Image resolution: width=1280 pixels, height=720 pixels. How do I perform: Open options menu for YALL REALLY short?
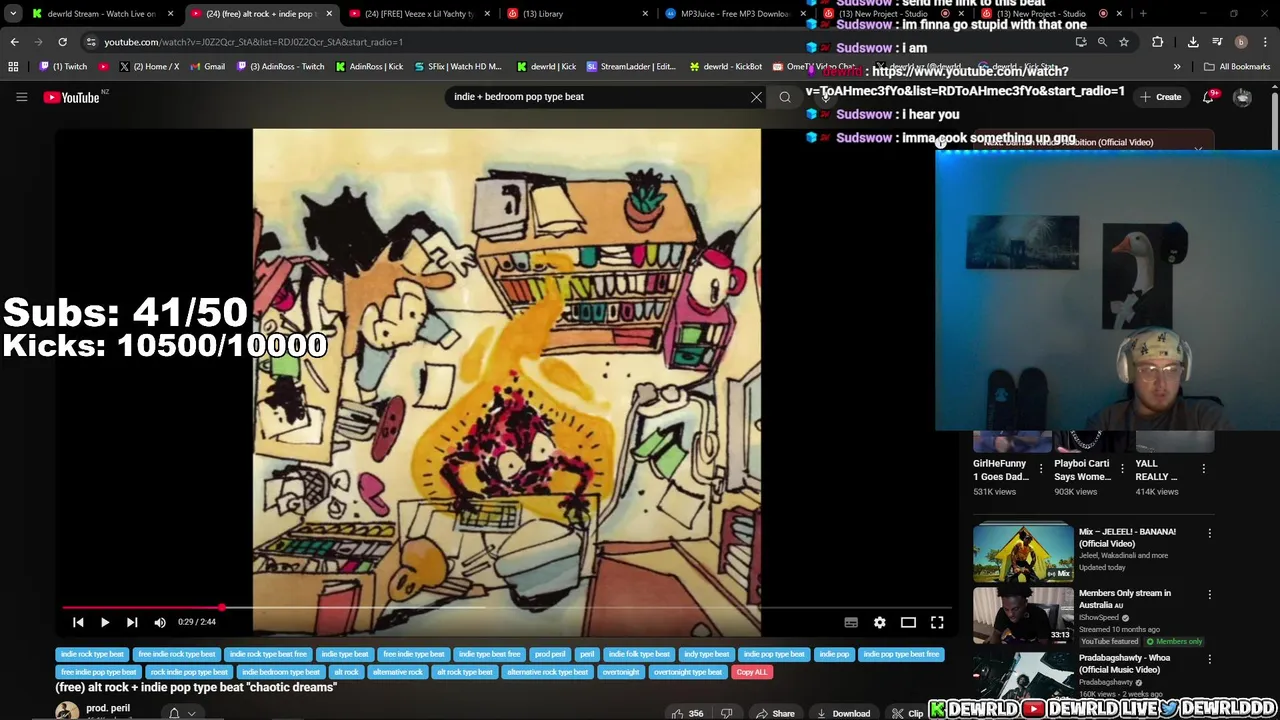pos(1203,468)
